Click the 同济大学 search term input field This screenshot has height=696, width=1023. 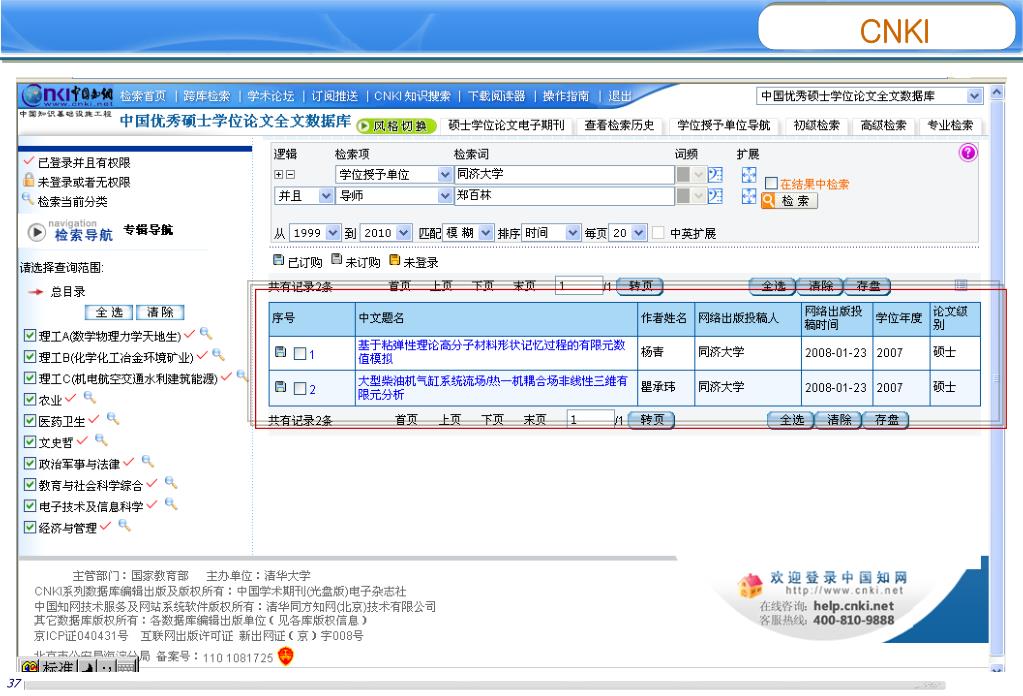[x=564, y=174]
